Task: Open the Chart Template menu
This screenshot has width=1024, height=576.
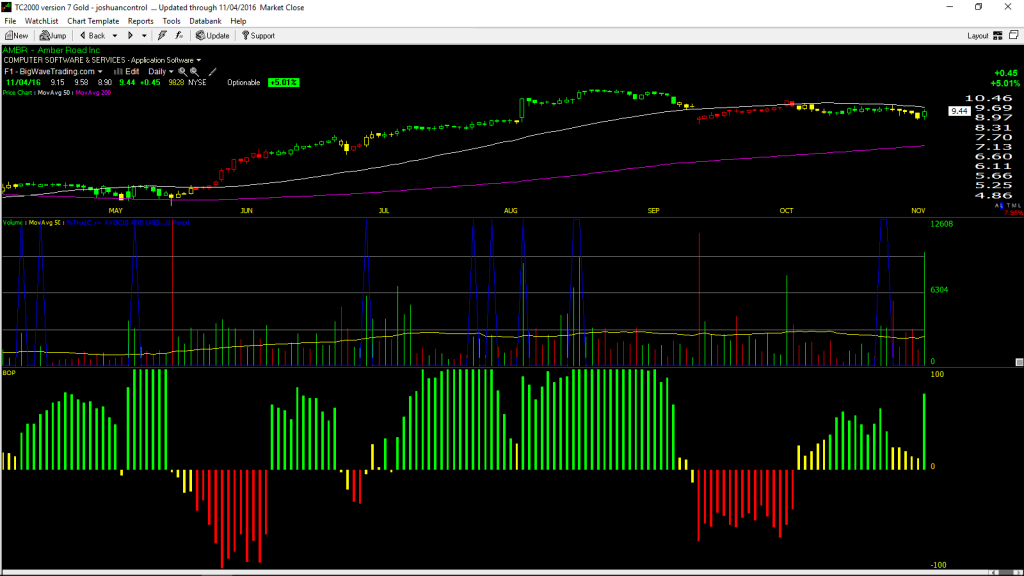Action: [x=93, y=21]
